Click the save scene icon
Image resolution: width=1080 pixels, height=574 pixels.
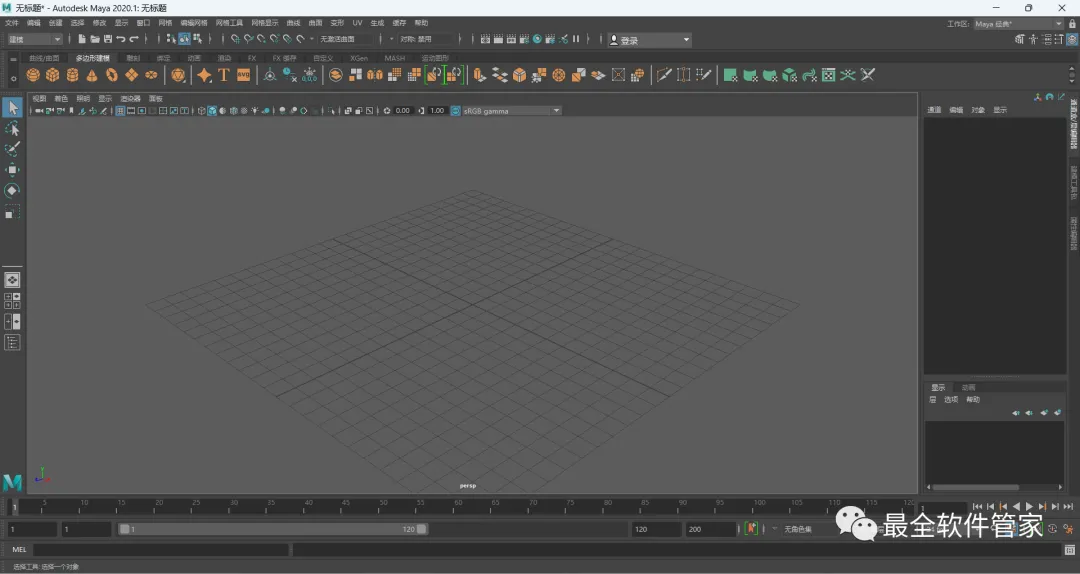click(x=108, y=39)
